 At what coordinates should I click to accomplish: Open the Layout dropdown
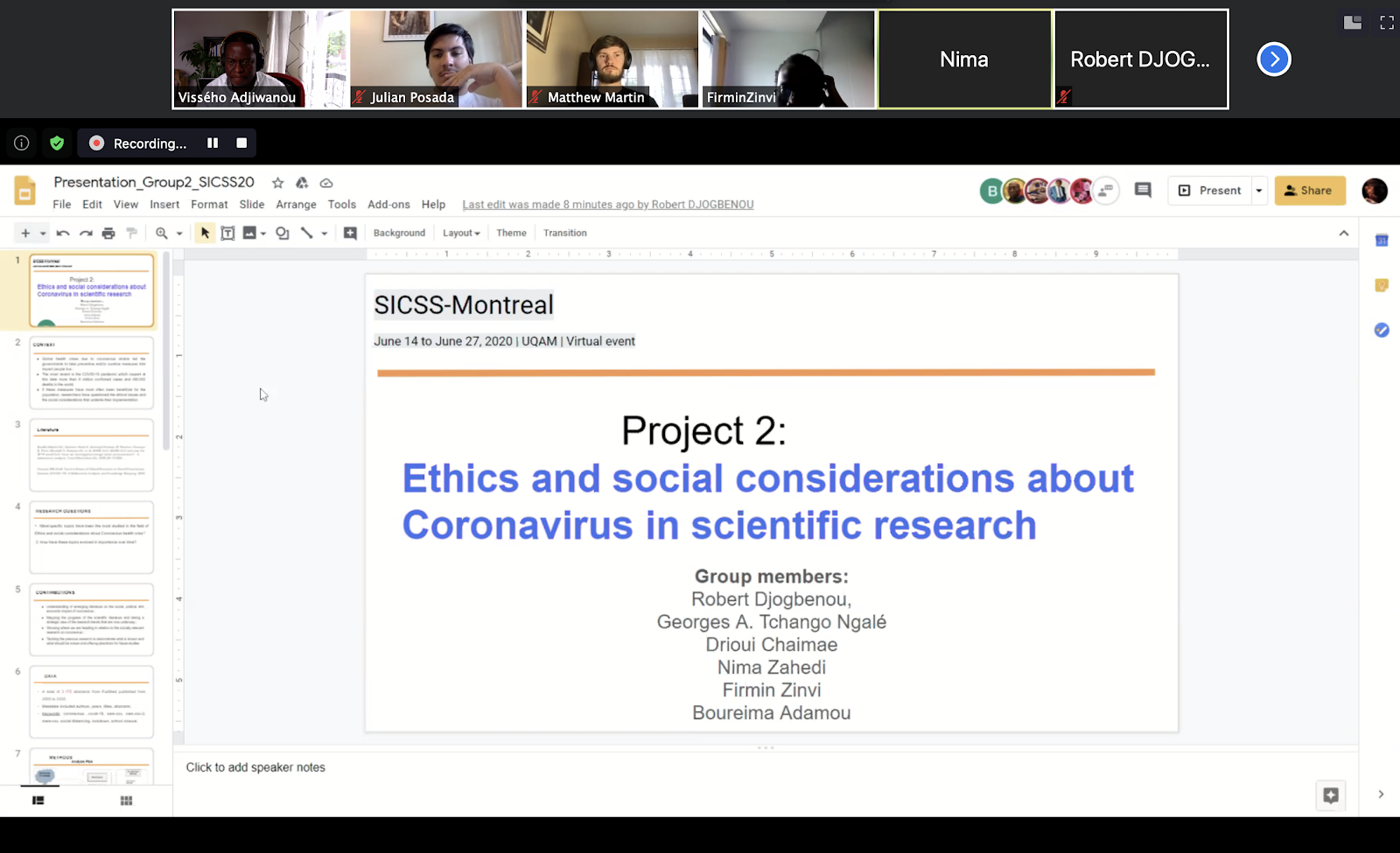click(461, 233)
